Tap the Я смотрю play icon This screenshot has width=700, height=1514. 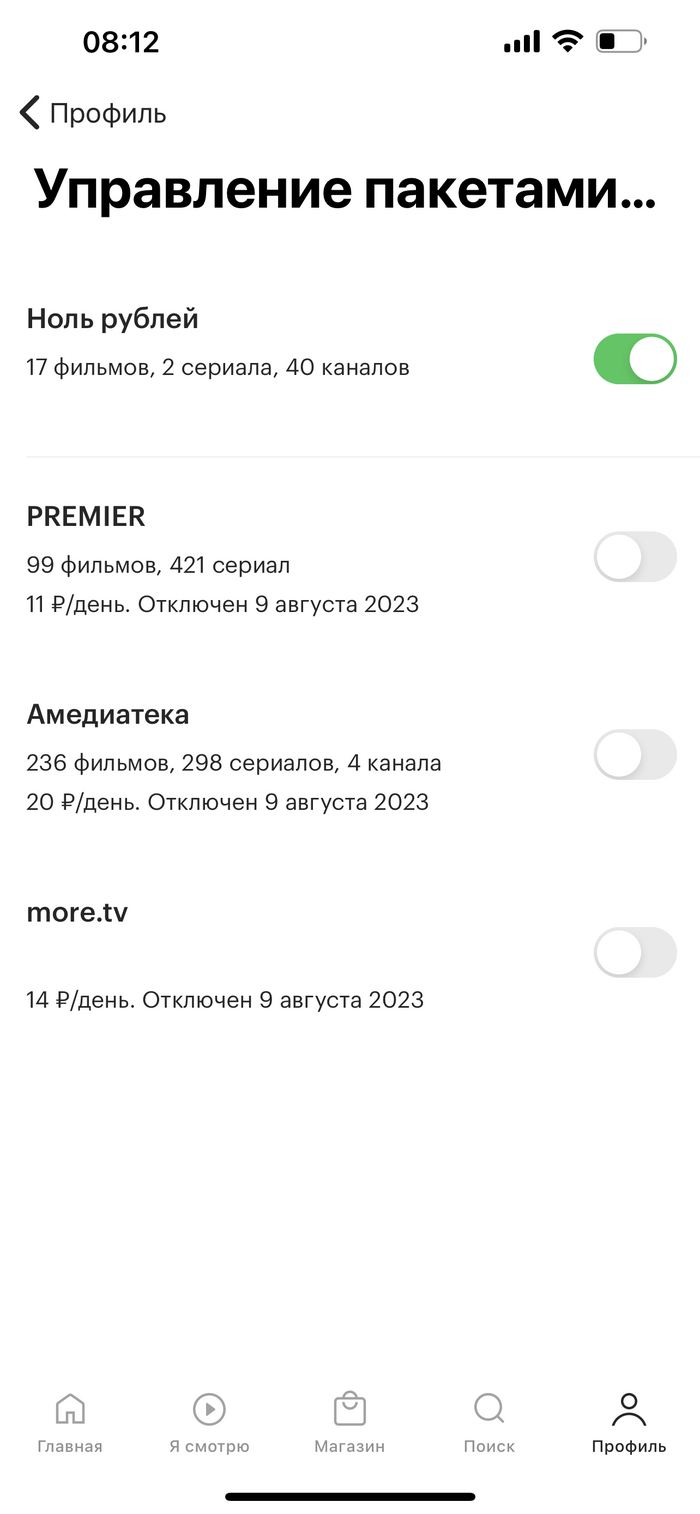click(209, 1410)
